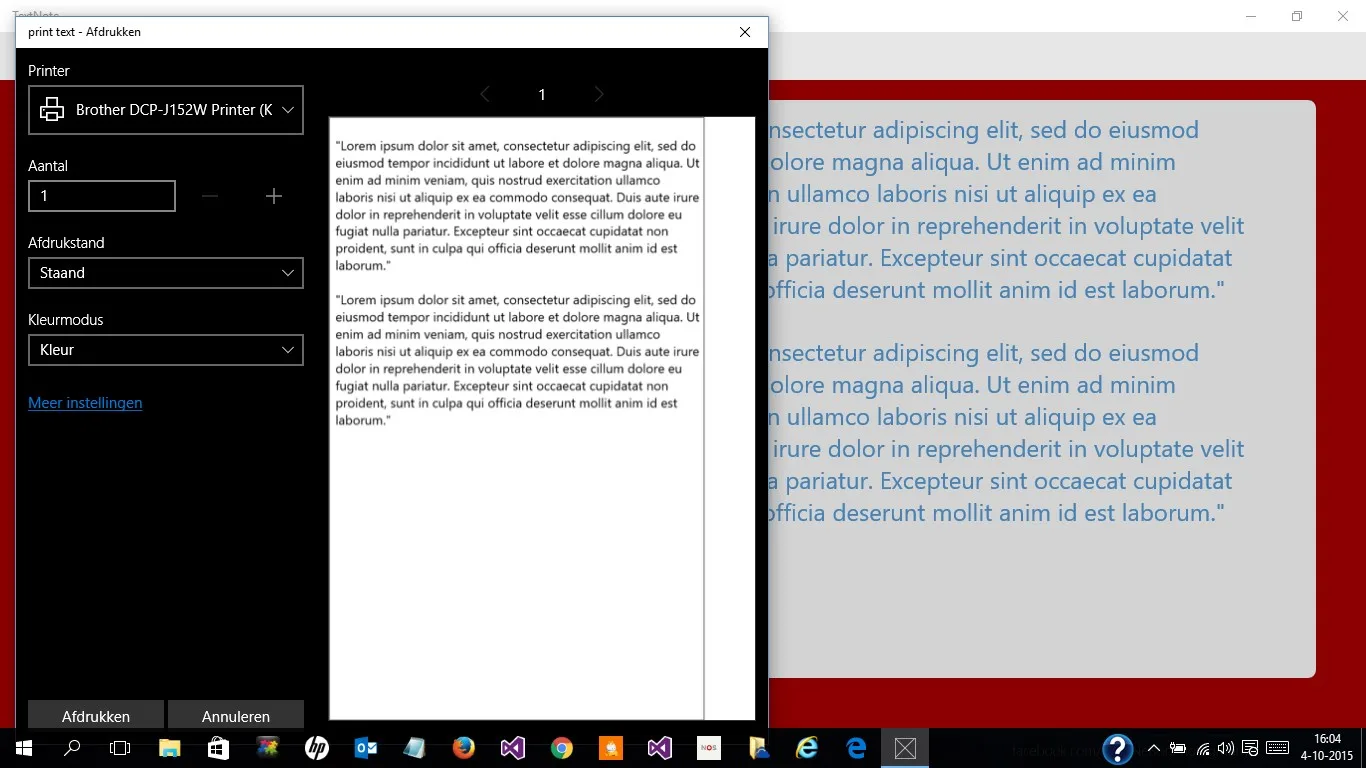
Task: Open the notepad-like taskbar app icon
Action: tap(414, 748)
